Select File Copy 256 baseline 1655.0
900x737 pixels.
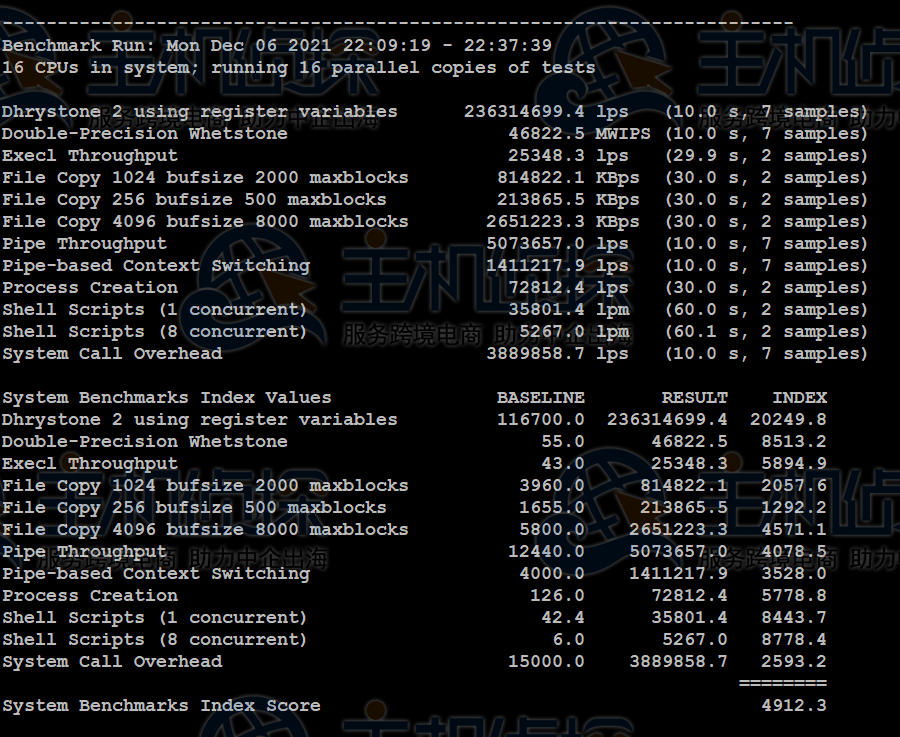[x=552, y=507]
